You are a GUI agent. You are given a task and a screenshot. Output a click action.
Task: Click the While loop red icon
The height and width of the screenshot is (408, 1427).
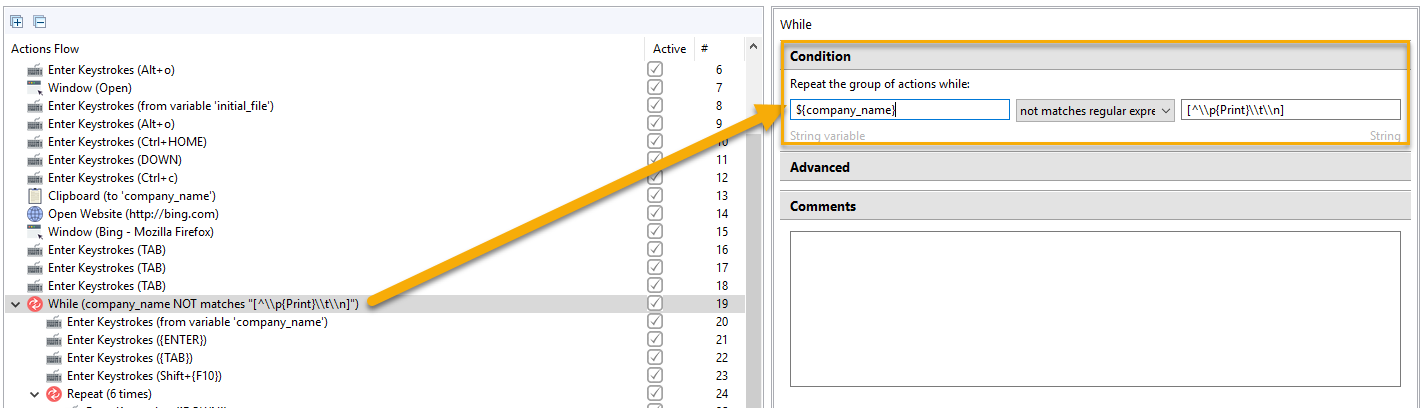(35, 304)
